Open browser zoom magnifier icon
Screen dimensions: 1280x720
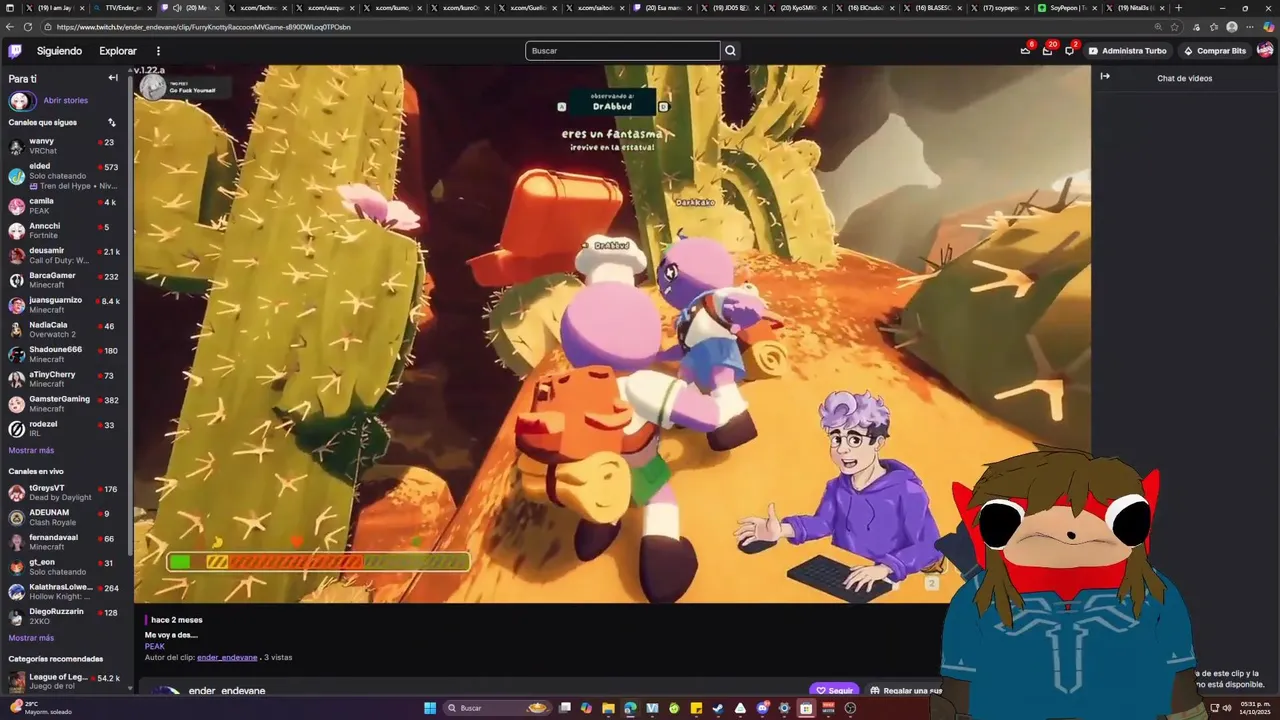(1158, 27)
